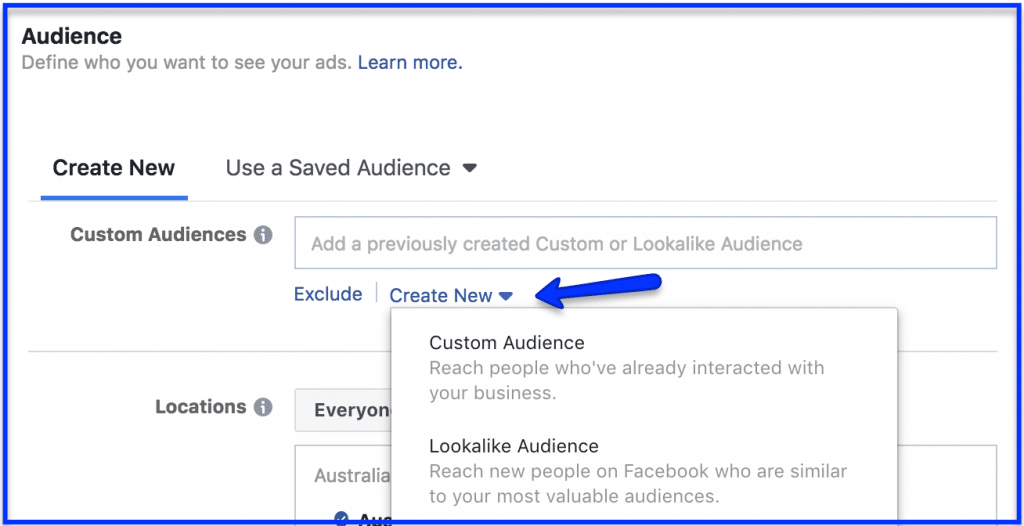This screenshot has height=526, width=1024.
Task: Collapse the Create New dropdown arrow
Action: [x=505, y=296]
